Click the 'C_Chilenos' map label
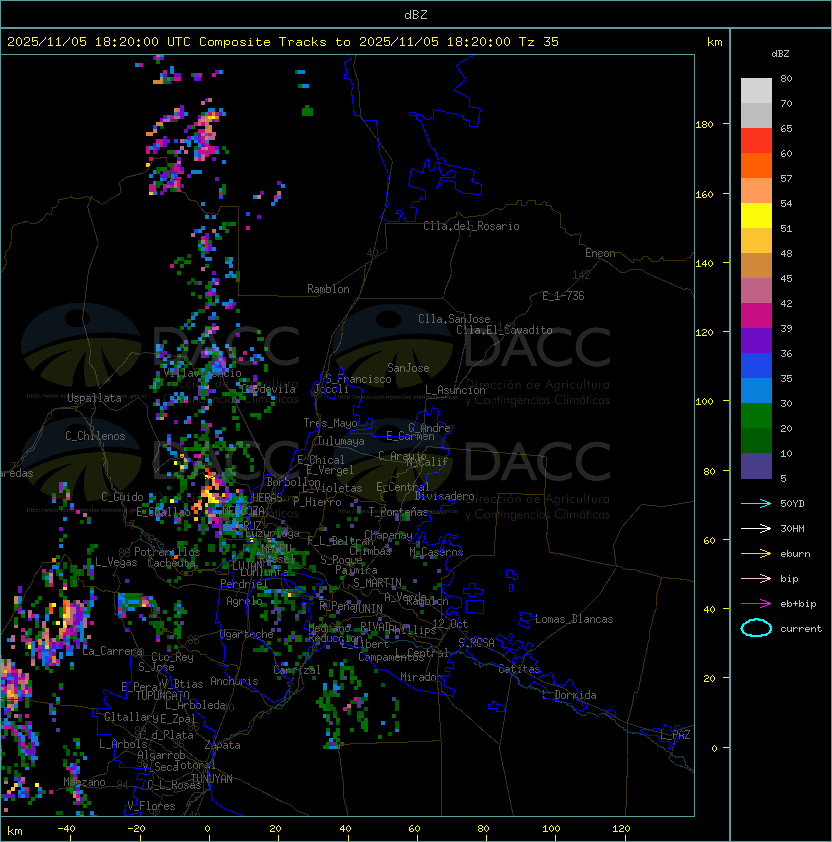The height and width of the screenshot is (842, 832). pos(95,436)
